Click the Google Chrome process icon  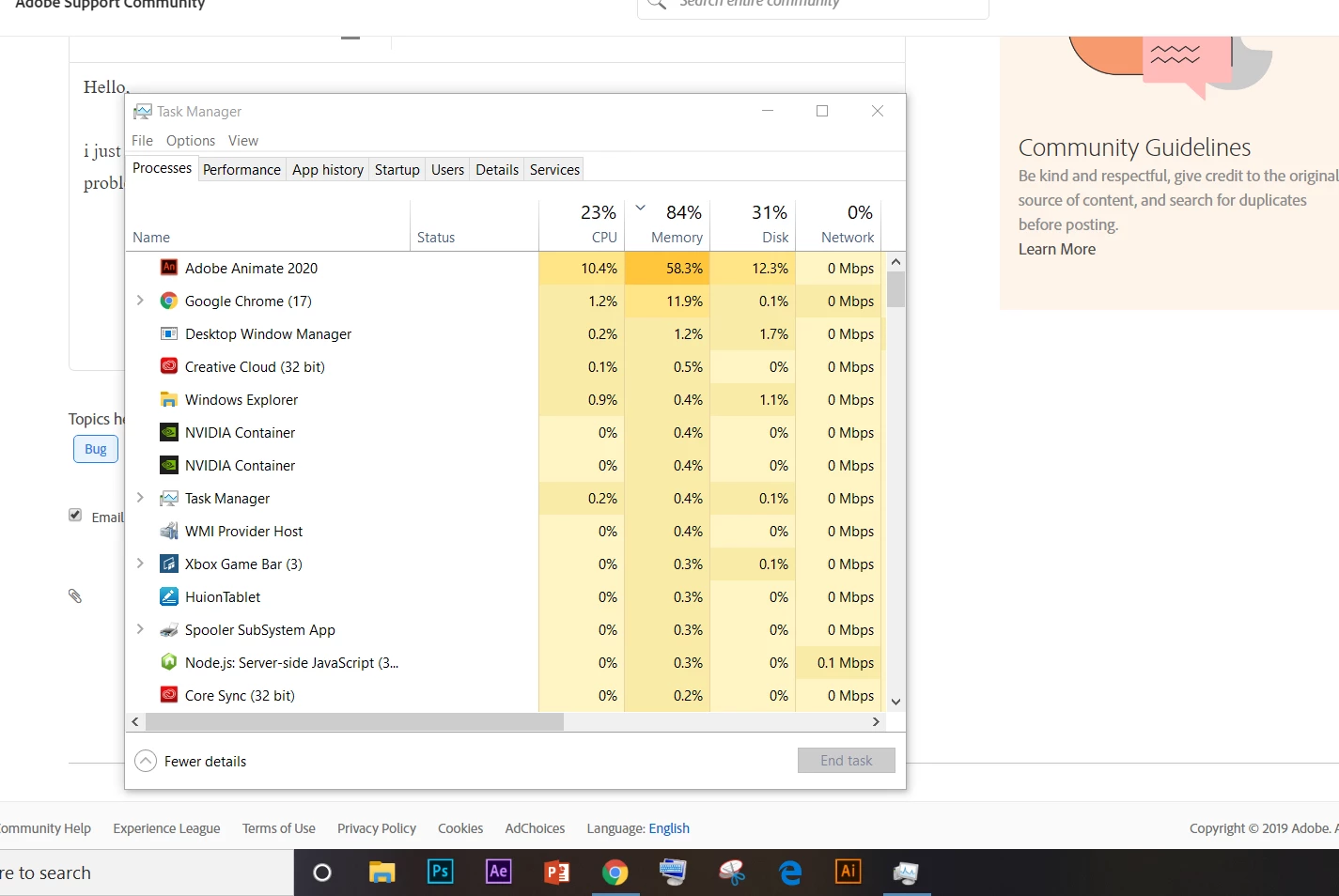pos(169,301)
